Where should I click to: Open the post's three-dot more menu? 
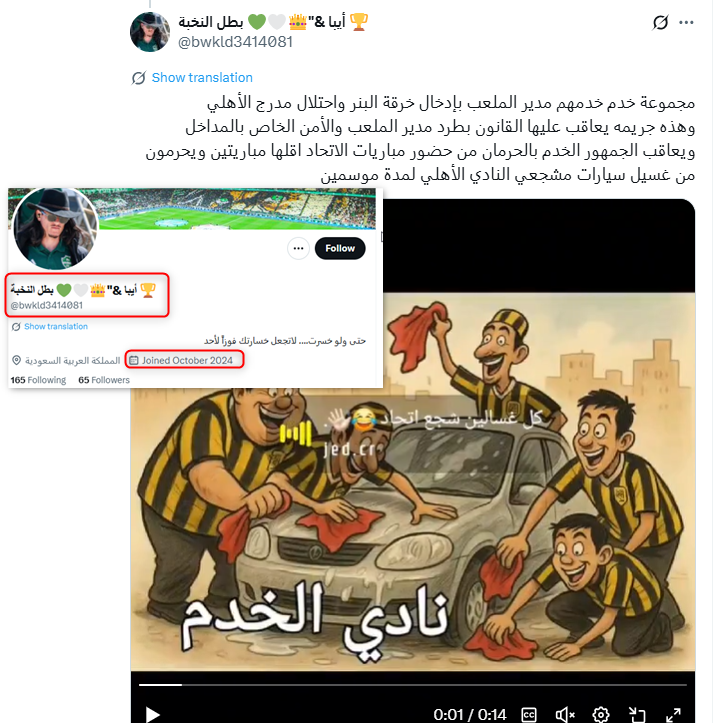tap(686, 22)
